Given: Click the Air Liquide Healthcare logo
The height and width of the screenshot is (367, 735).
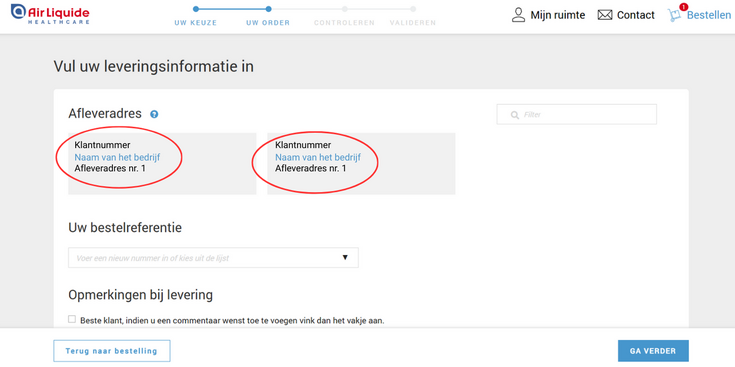Looking at the screenshot, I should coord(50,15).
